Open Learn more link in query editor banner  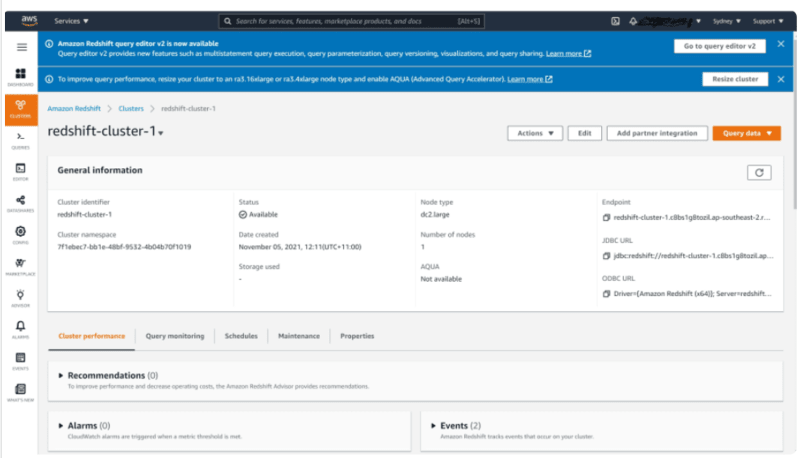click(x=568, y=54)
